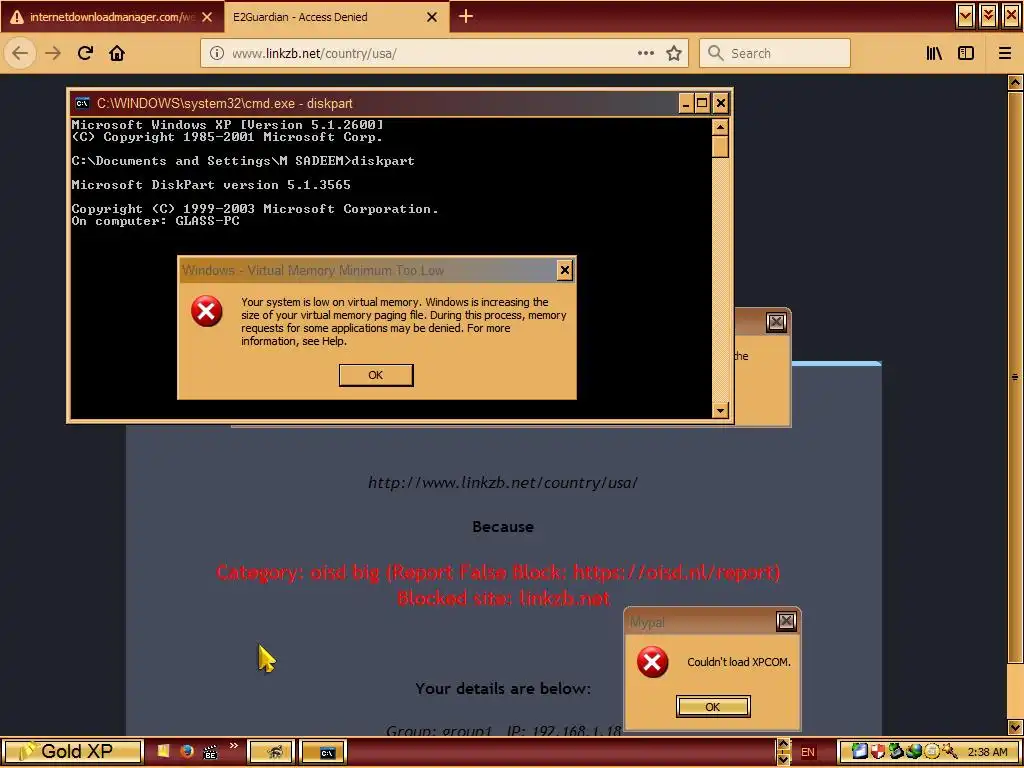Image resolution: width=1024 pixels, height=768 pixels.
Task: Close the Mypal error dialog
Action: click(x=786, y=621)
